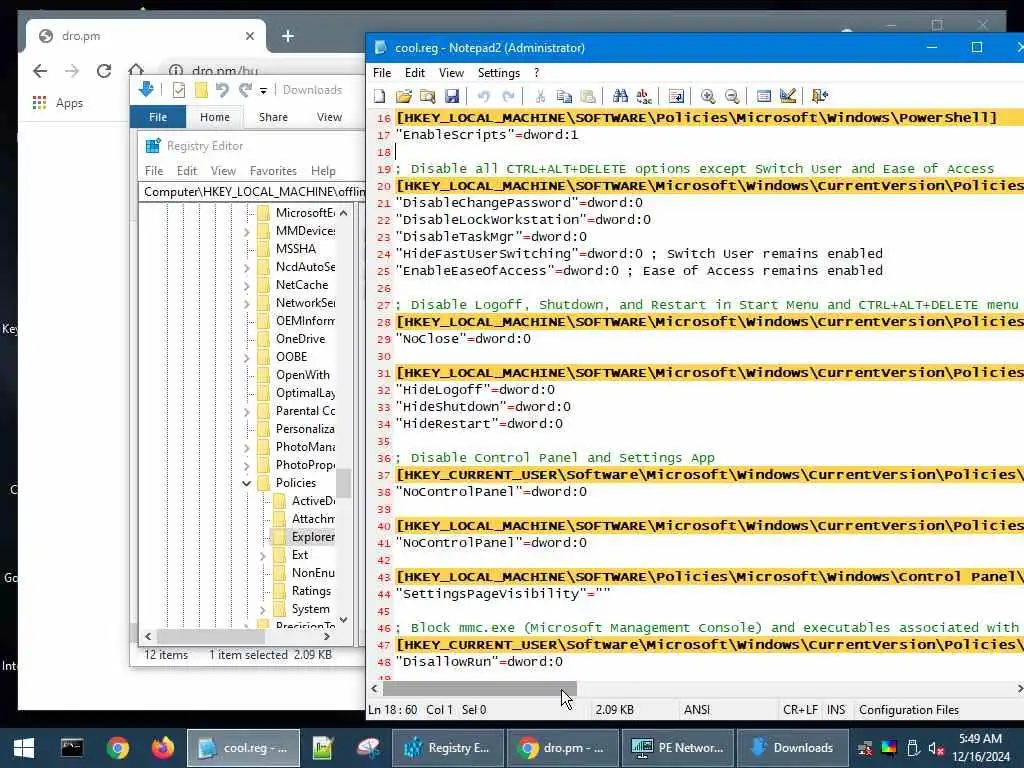Expand the System key in registry tree
Viewport: 1024px width, 768px height.
click(263, 609)
